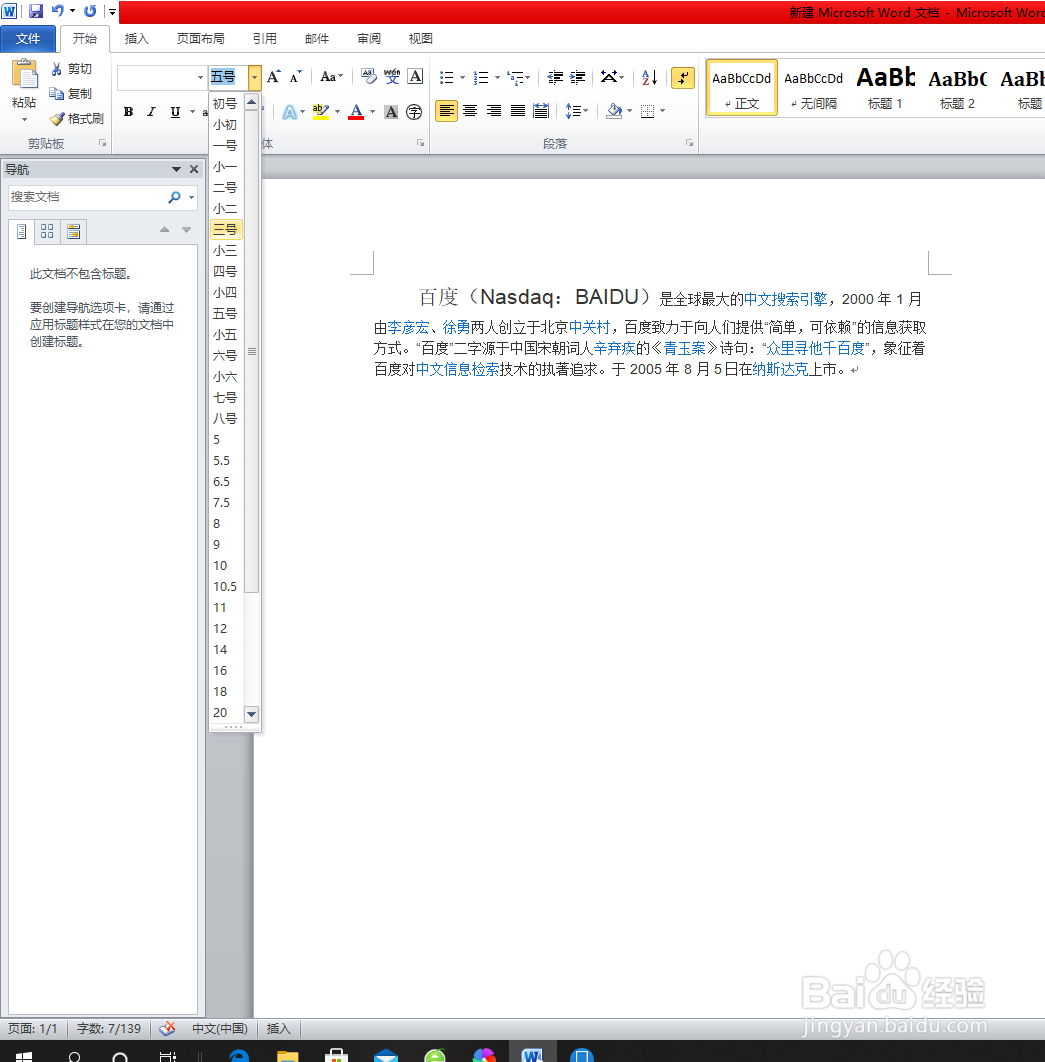The height and width of the screenshot is (1062, 1045).
Task: Click the Bullets list icon
Action: [446, 77]
